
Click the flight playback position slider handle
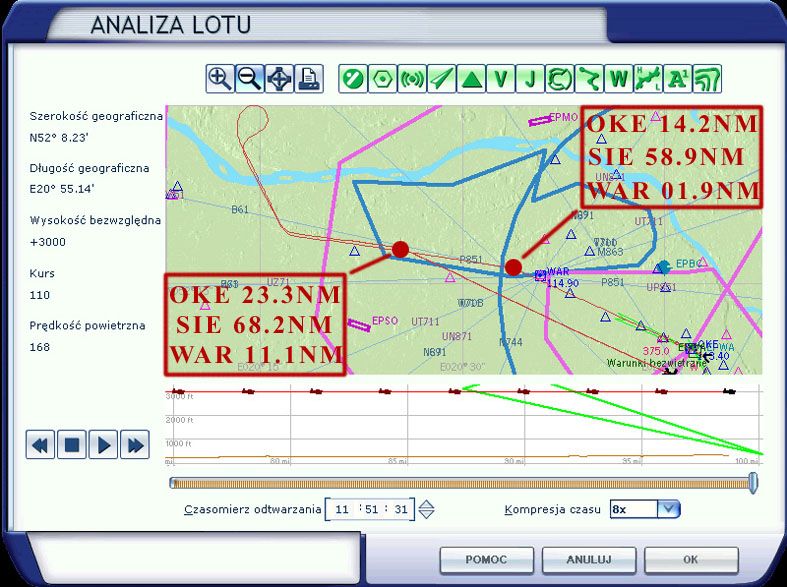point(753,484)
